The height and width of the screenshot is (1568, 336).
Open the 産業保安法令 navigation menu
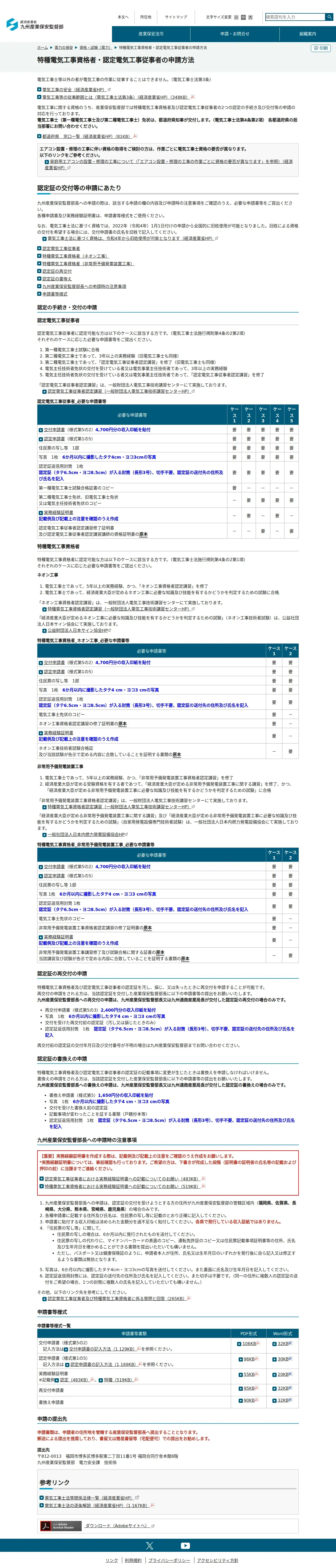(151, 34)
